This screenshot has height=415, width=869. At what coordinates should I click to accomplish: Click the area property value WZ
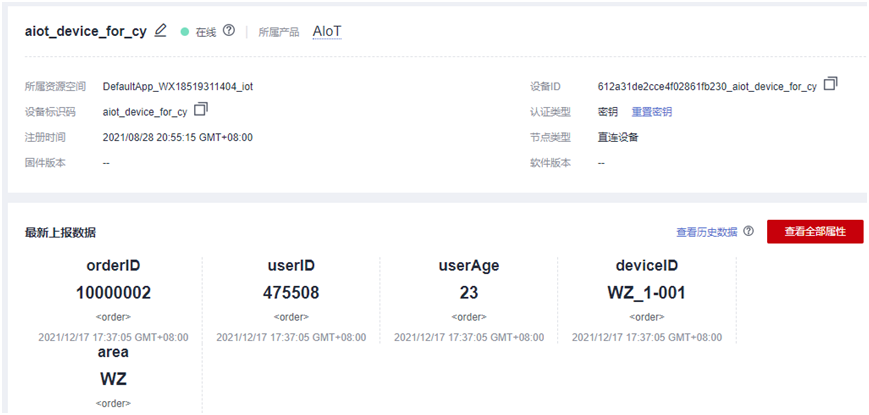[112, 379]
